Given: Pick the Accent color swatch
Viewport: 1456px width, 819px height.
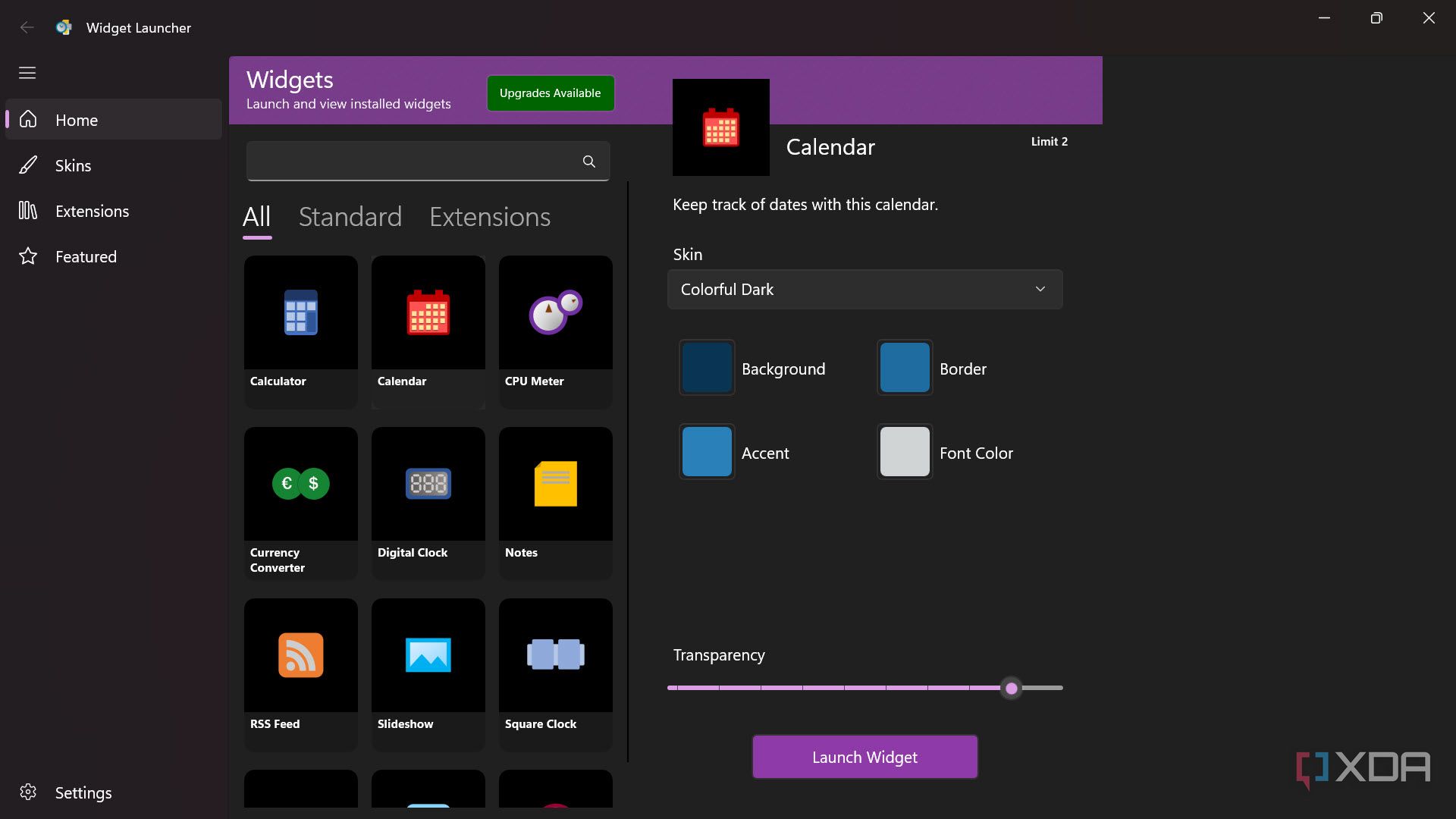Looking at the screenshot, I should (707, 452).
